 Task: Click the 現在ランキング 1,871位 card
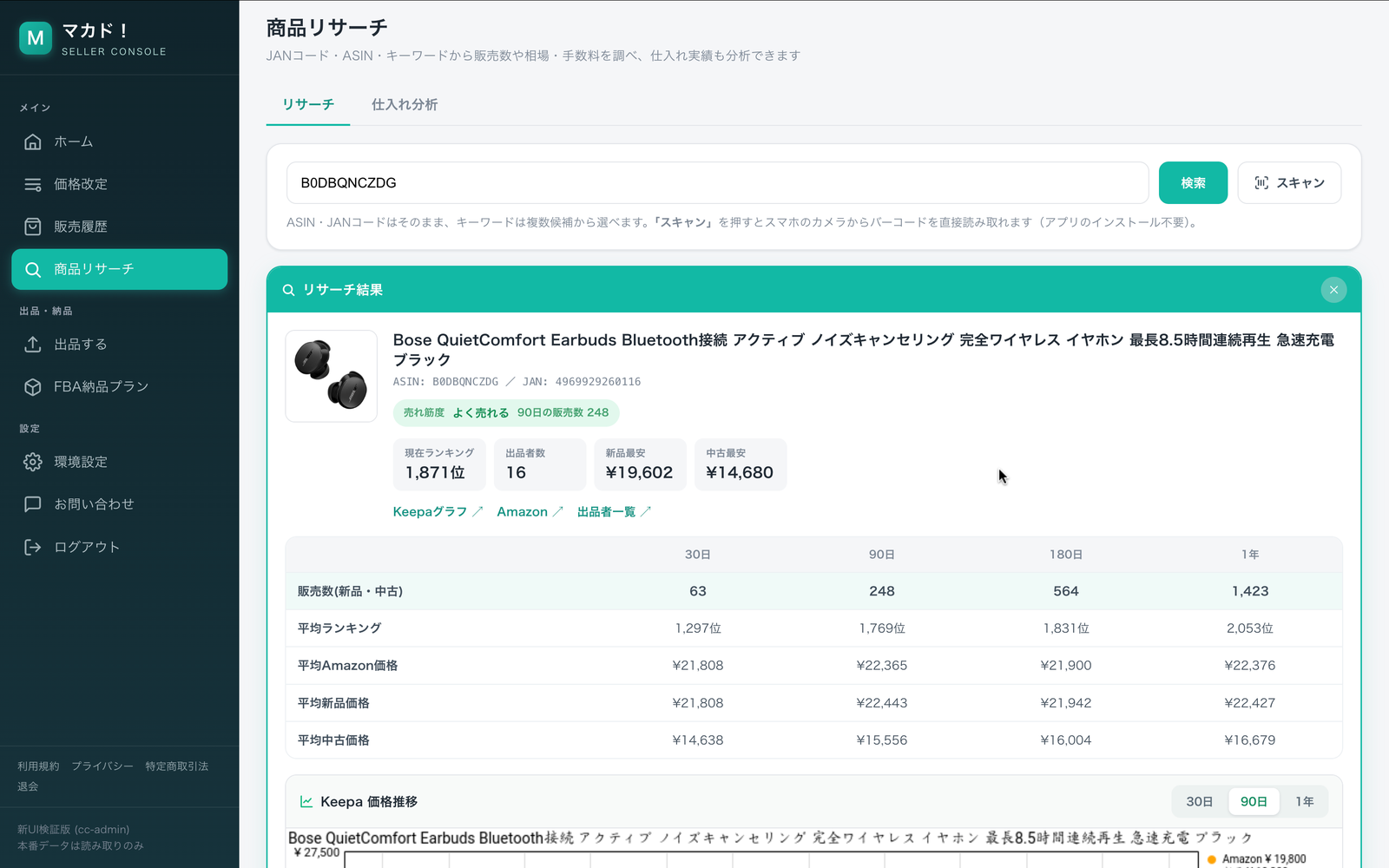pos(440,464)
